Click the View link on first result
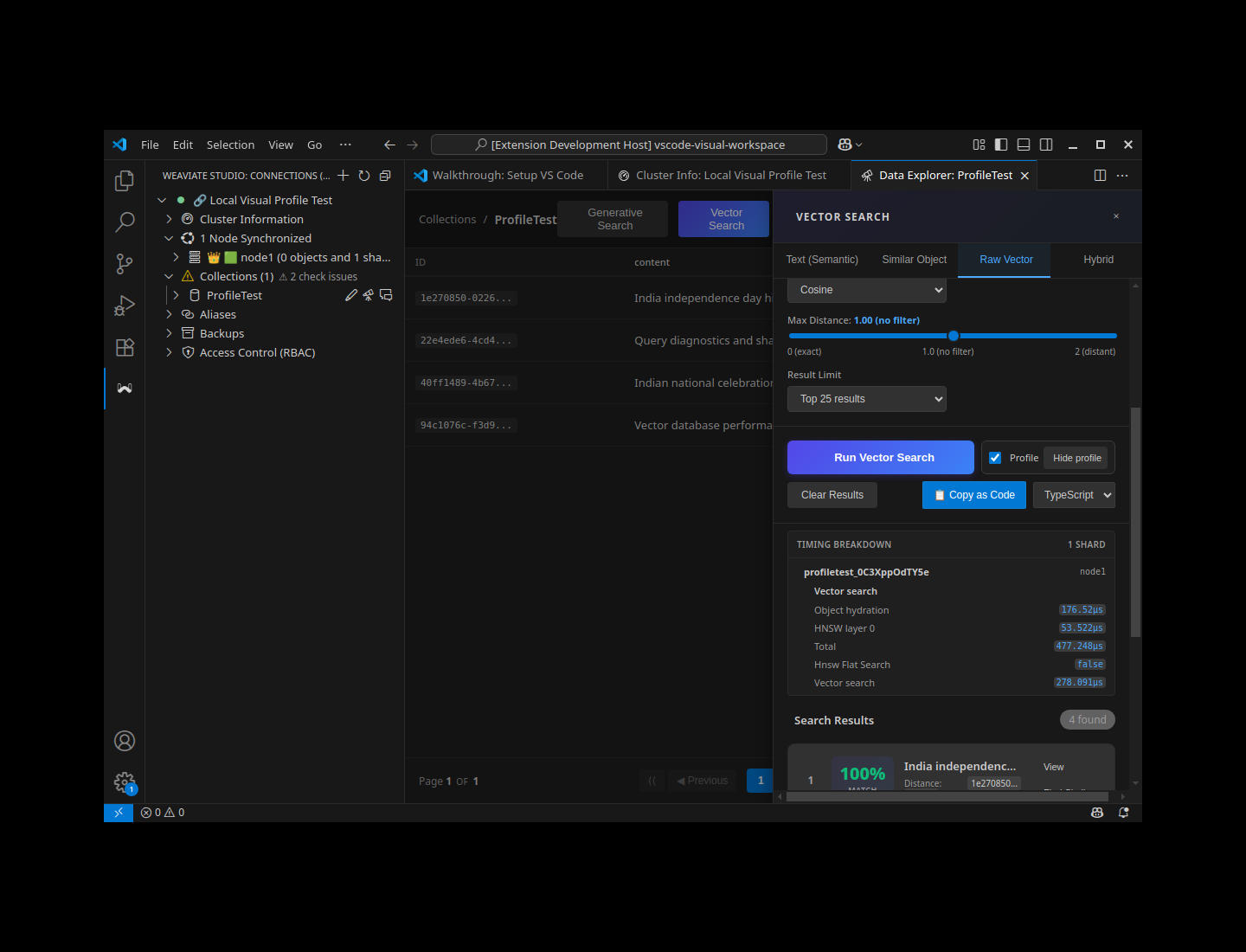Screen dimensions: 1246x952 1053,767
